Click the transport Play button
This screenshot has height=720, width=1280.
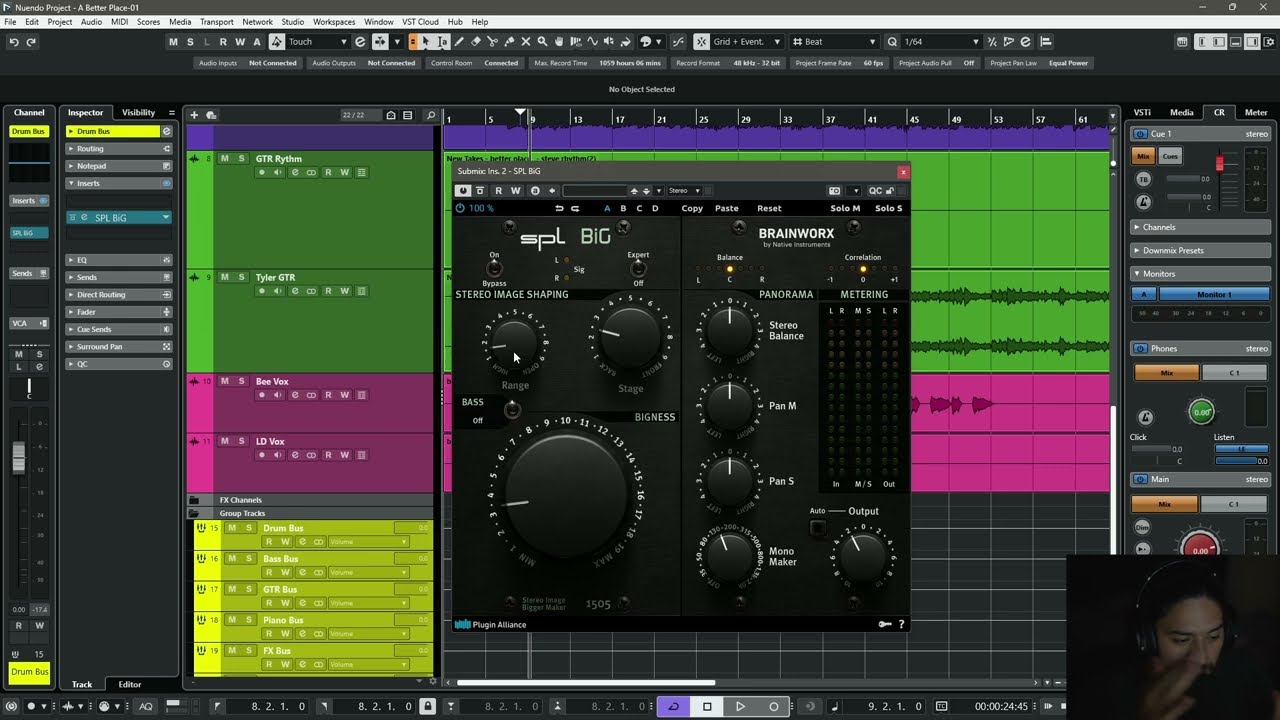coord(740,706)
